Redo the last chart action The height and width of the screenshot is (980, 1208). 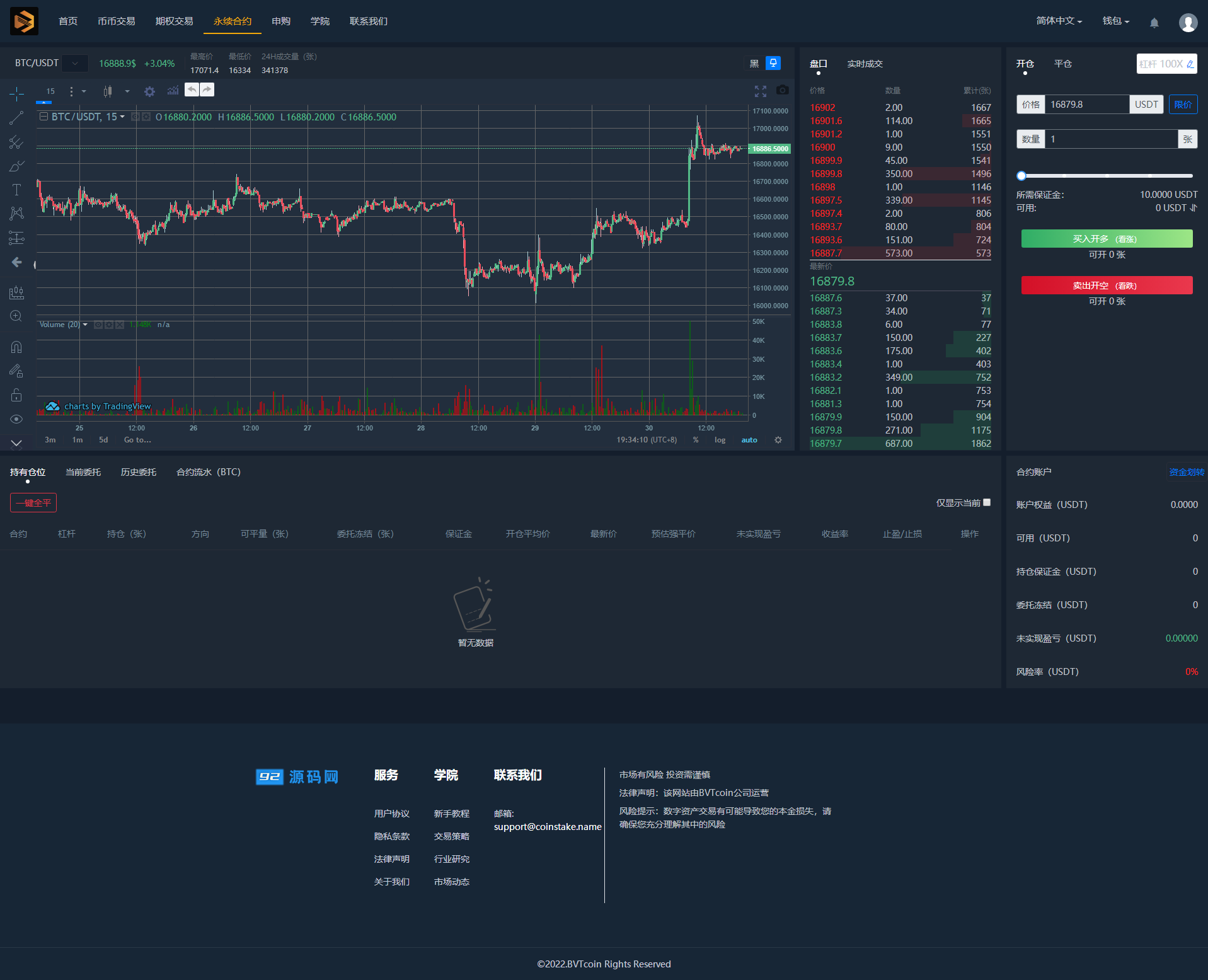[207, 89]
